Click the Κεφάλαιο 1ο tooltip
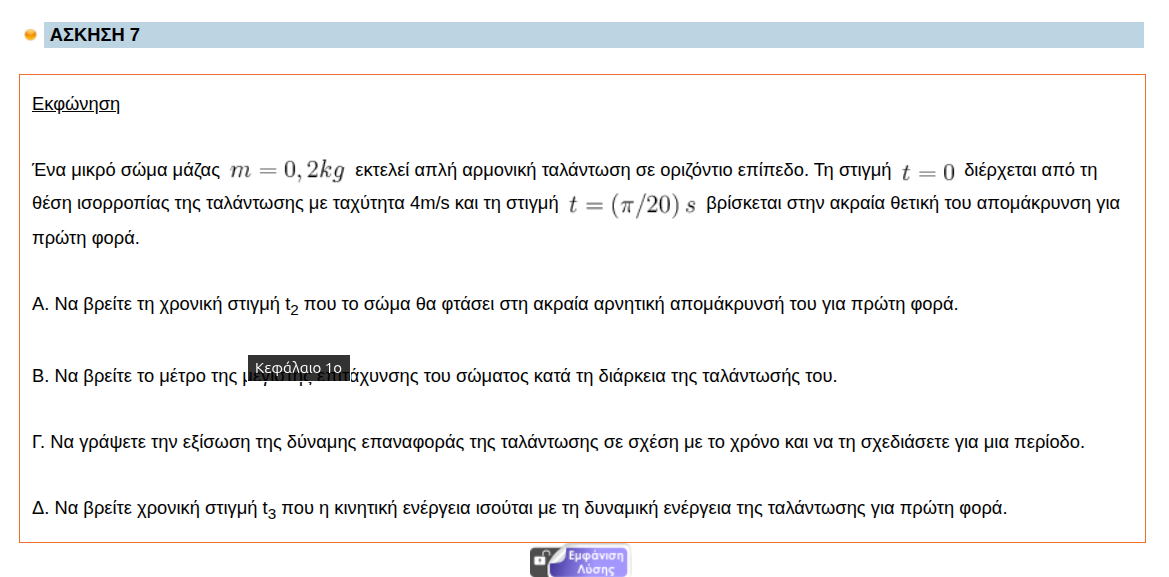The image size is (1169, 577). (x=298, y=368)
